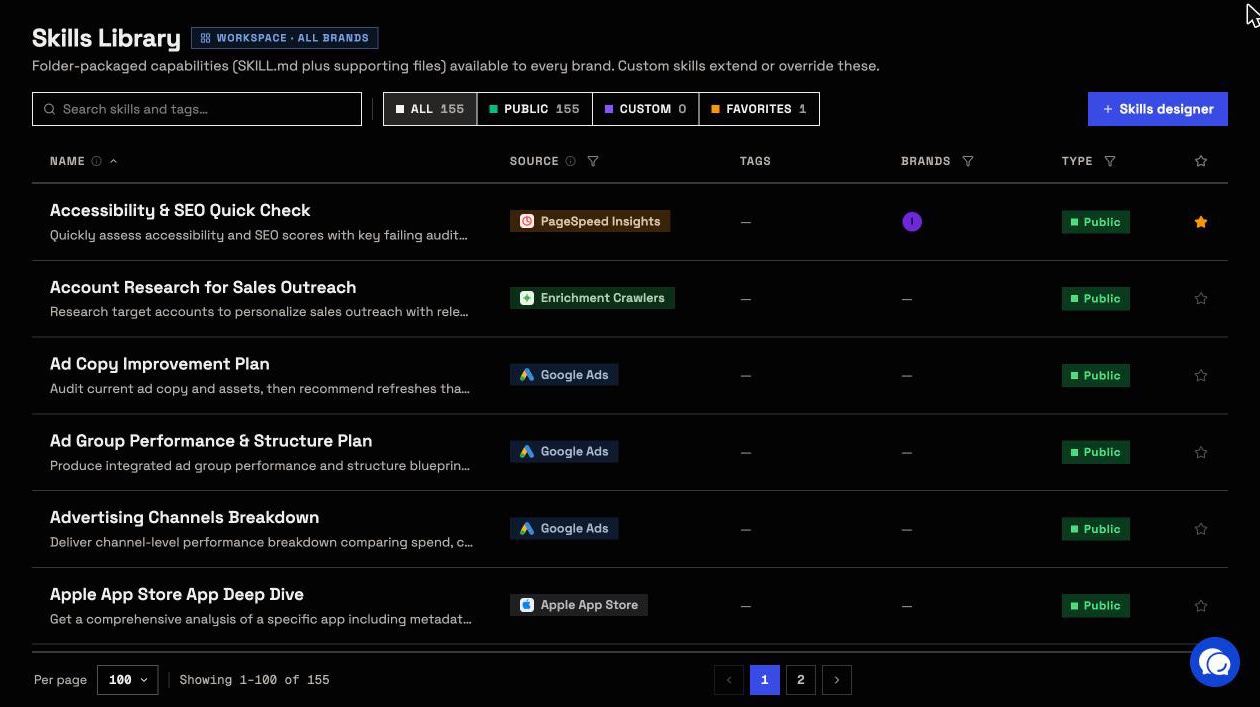Image resolution: width=1260 pixels, height=707 pixels.
Task: Star the Ad Copy Improvement Plan row
Action: click(1201, 375)
